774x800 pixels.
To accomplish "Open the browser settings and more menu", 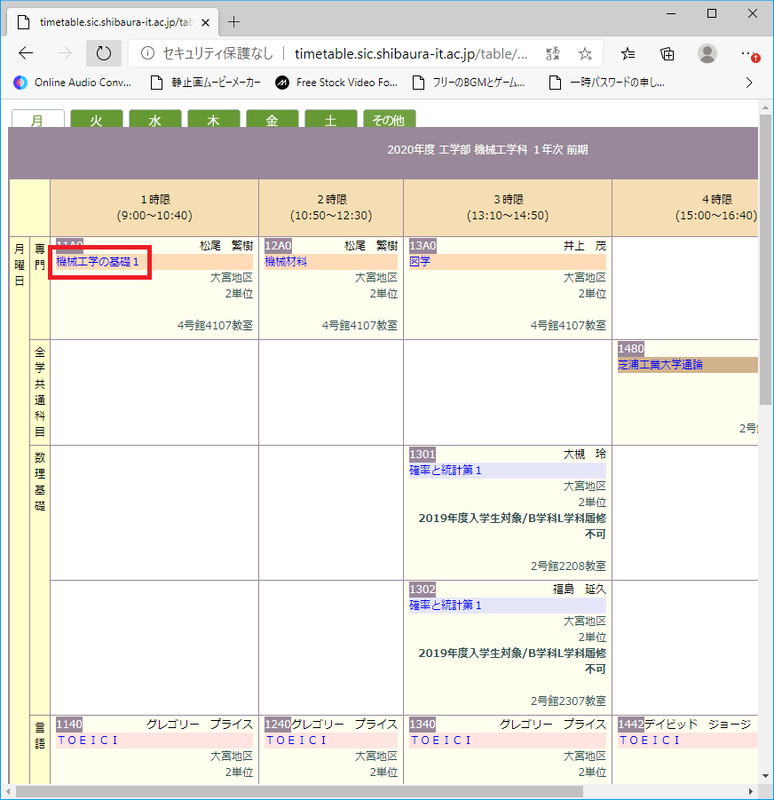I will click(748, 53).
